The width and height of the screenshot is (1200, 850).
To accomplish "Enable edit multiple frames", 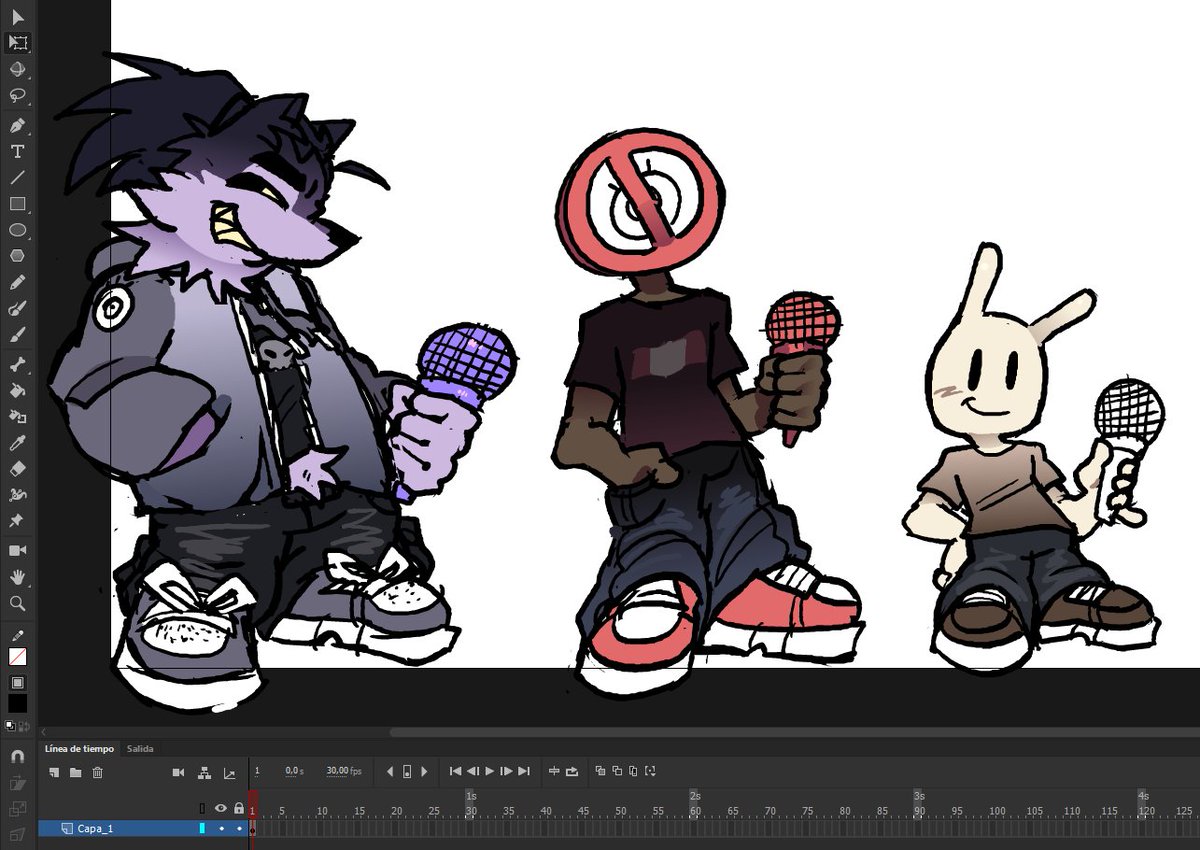I will coord(634,771).
